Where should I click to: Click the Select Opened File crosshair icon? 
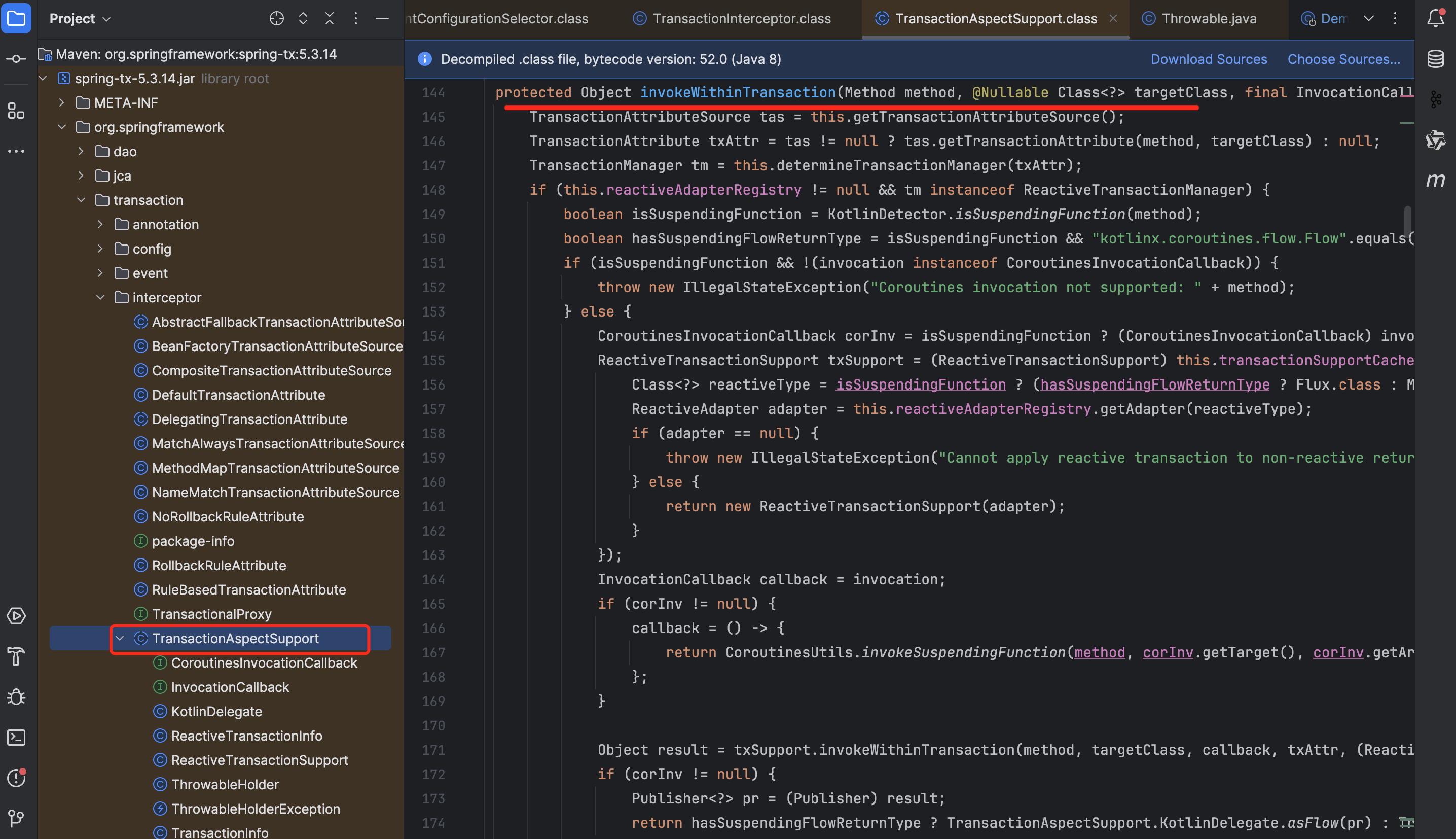coord(276,18)
